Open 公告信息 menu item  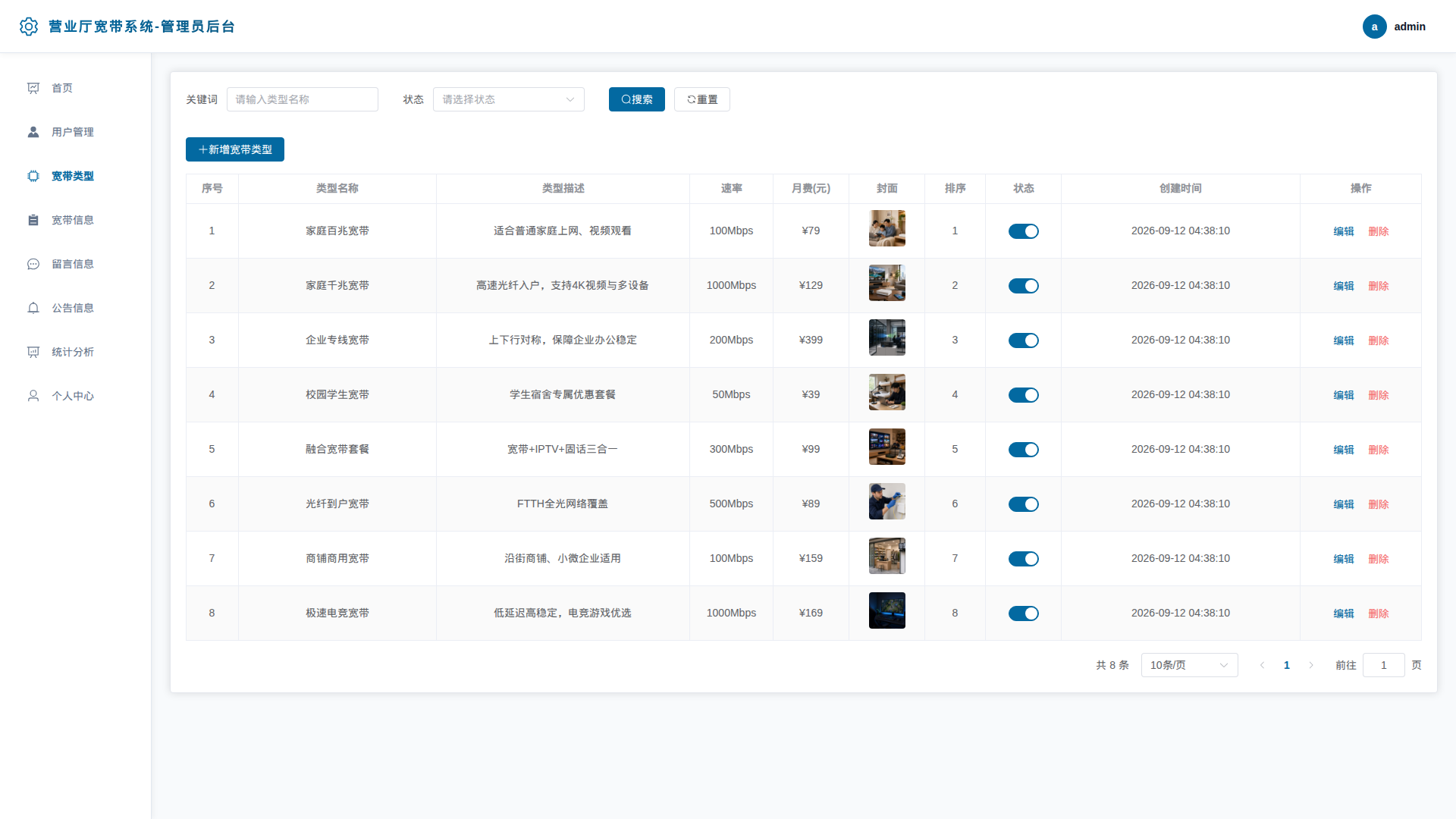[x=75, y=308]
